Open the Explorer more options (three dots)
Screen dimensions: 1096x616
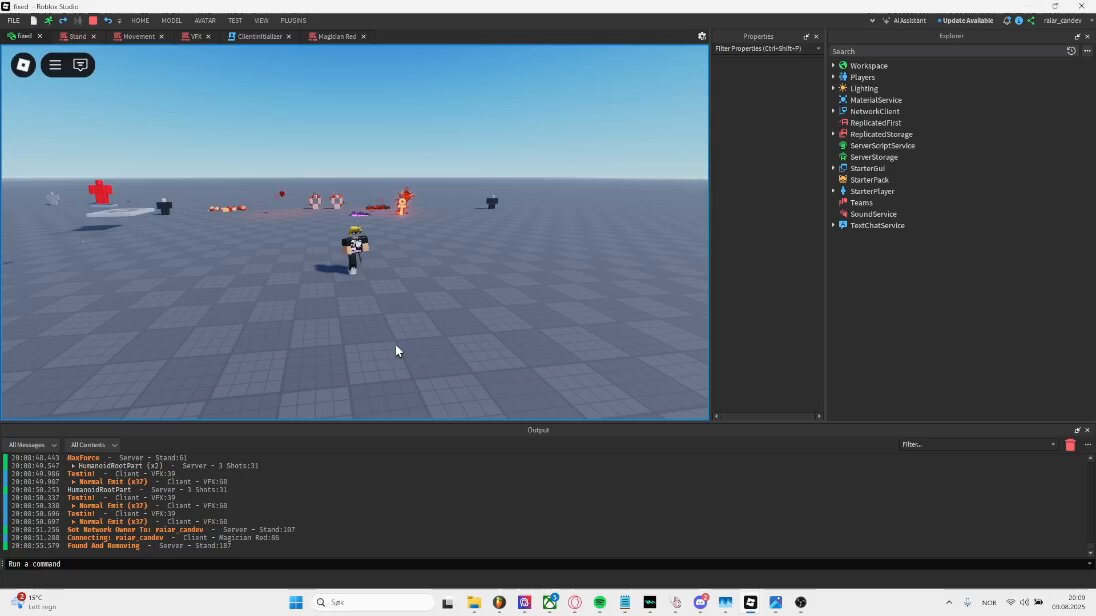[x=1087, y=51]
